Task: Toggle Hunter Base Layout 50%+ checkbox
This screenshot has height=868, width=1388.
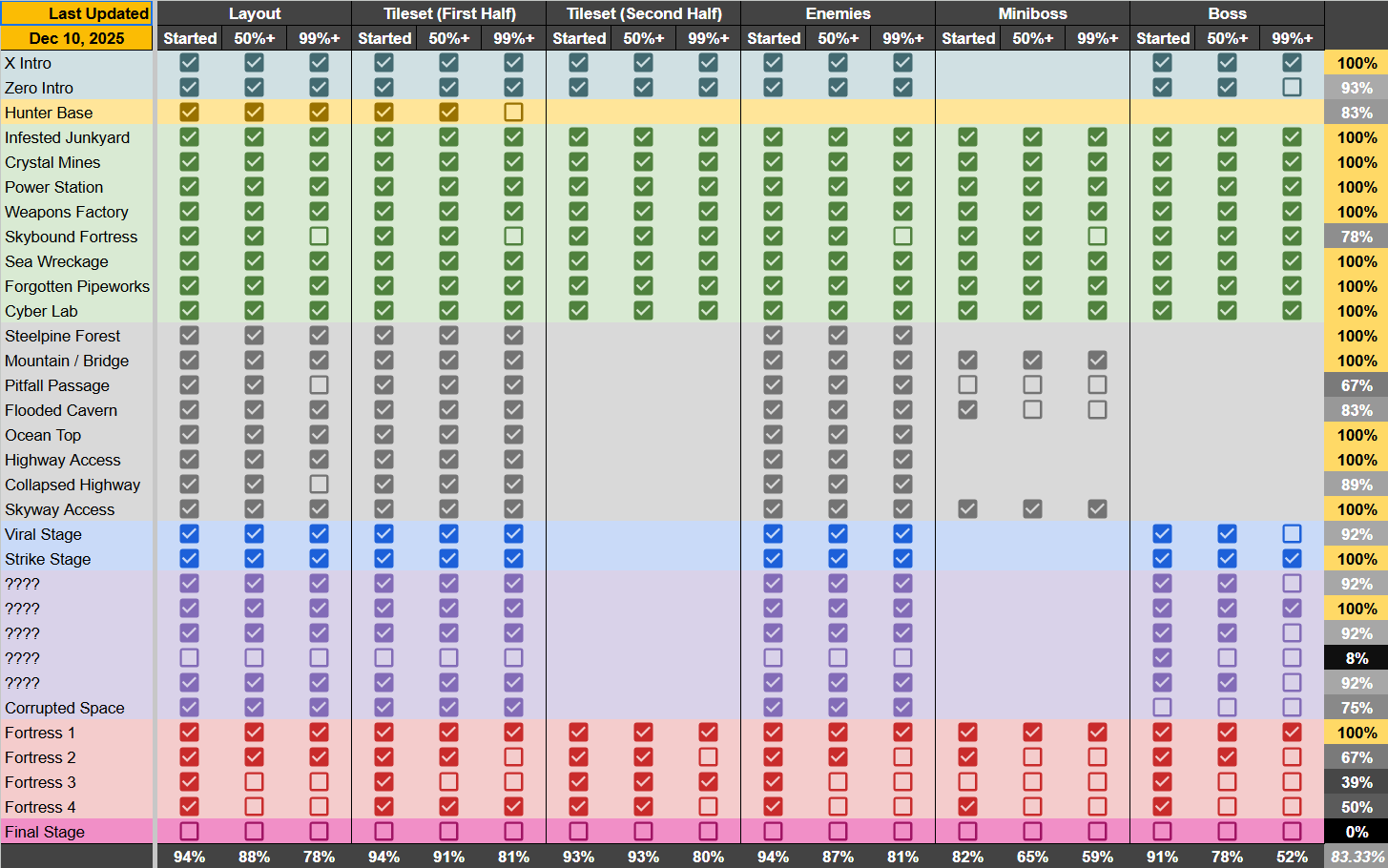Action: 254,113
